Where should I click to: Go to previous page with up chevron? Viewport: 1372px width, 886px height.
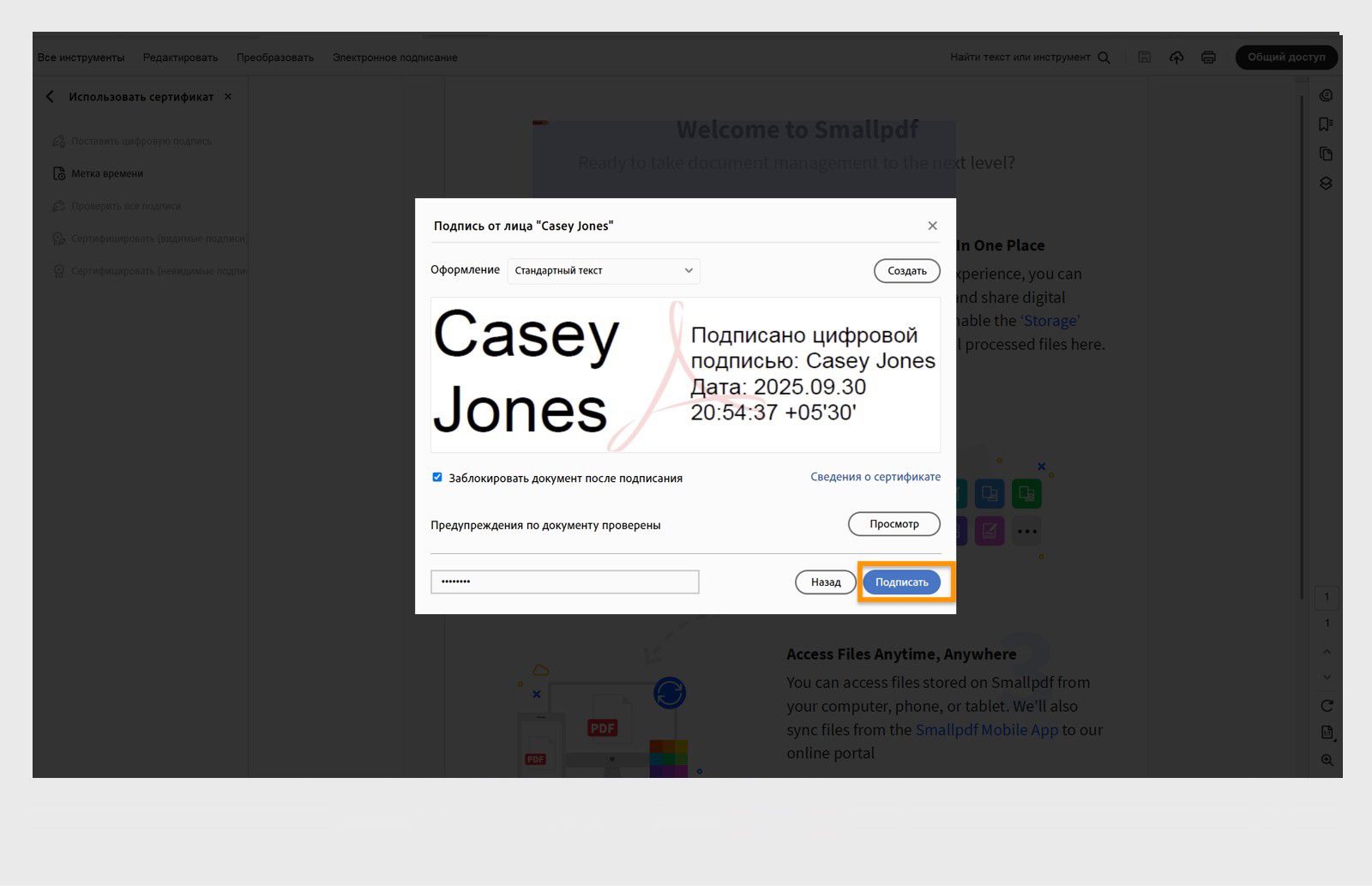(x=1327, y=652)
